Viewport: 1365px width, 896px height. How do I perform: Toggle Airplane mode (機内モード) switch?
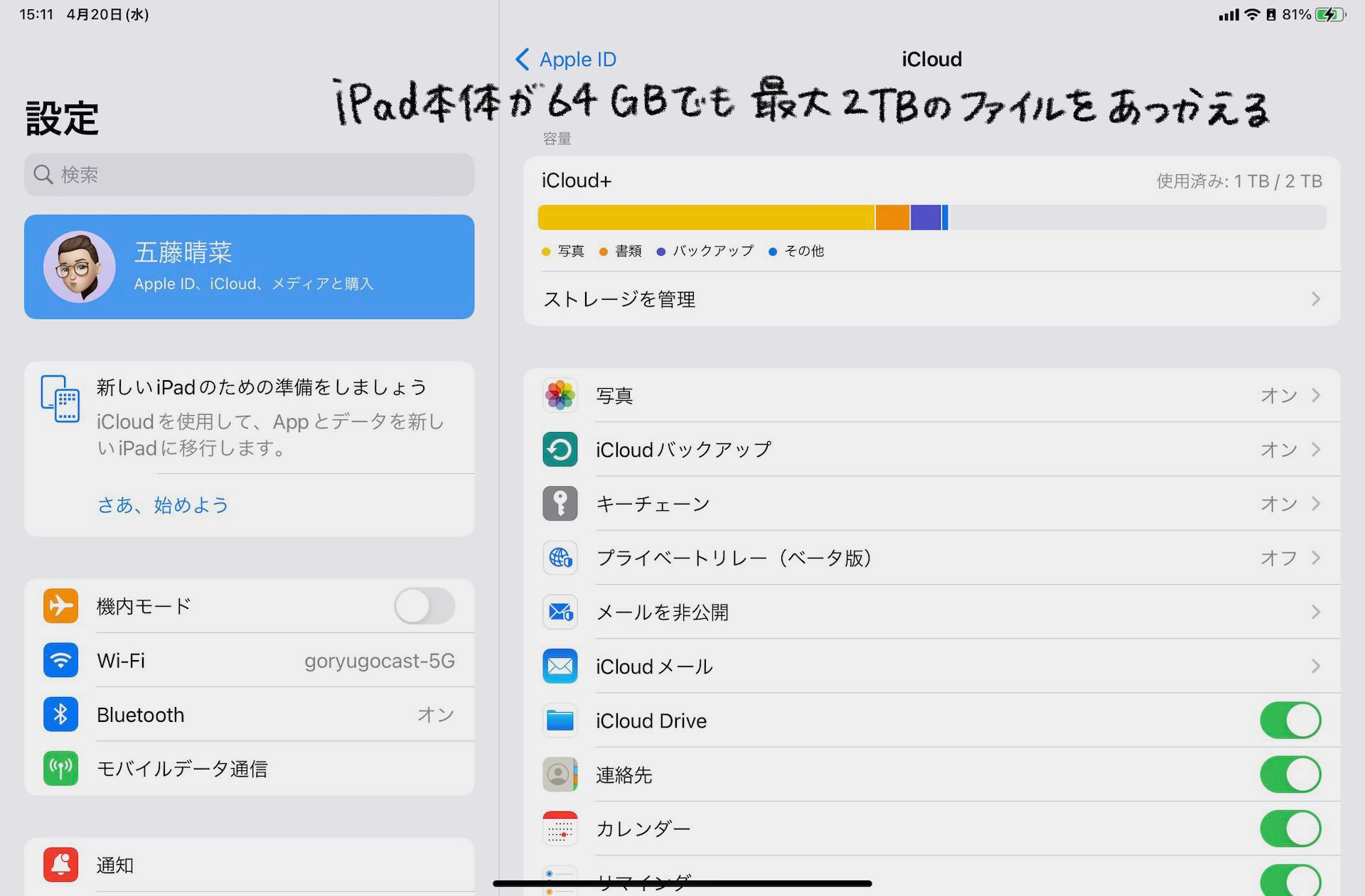point(424,606)
